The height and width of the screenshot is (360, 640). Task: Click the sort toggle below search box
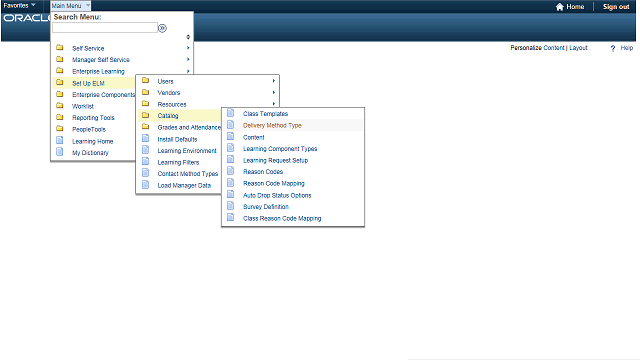[x=188, y=37]
